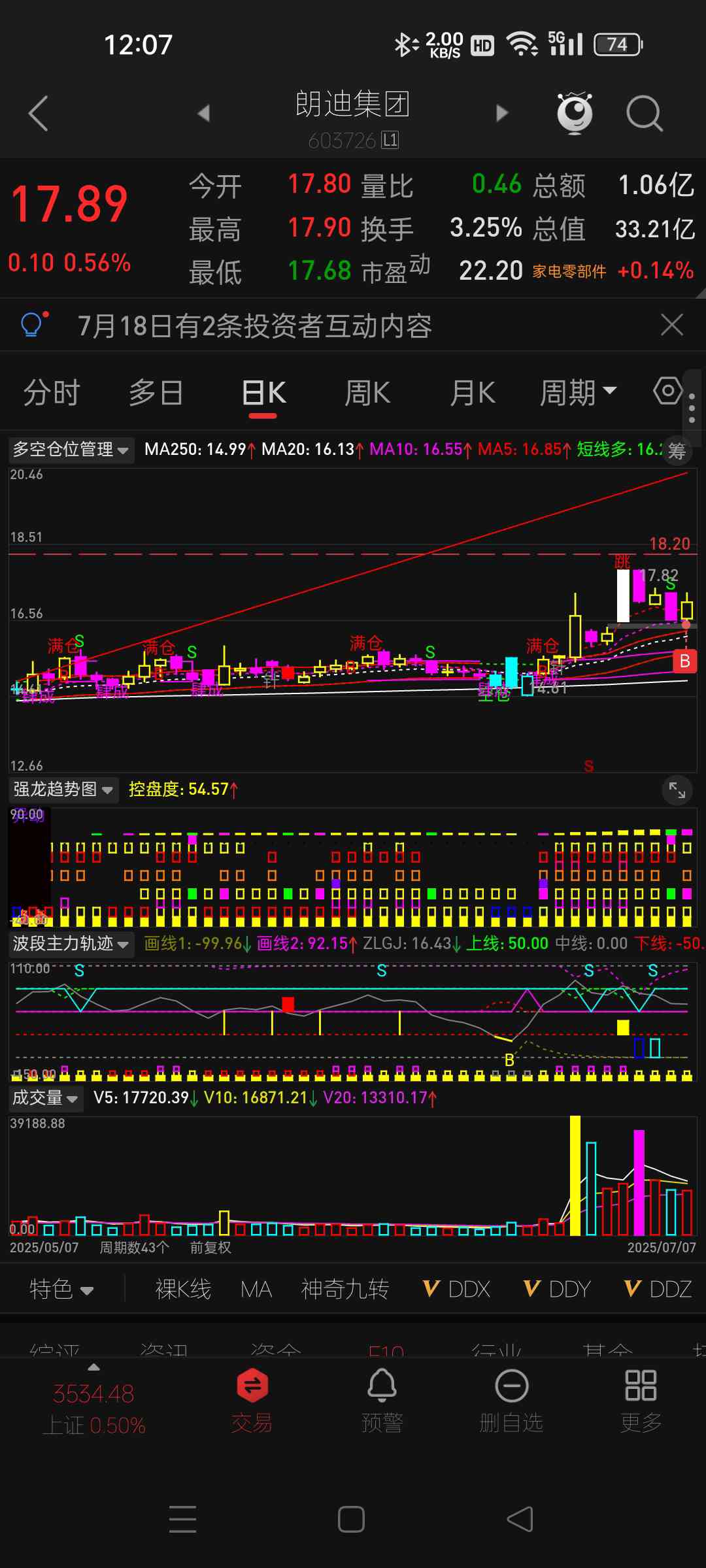Tap 家电零部件 sector link
This screenshot has height=1568, width=706.
[569, 271]
